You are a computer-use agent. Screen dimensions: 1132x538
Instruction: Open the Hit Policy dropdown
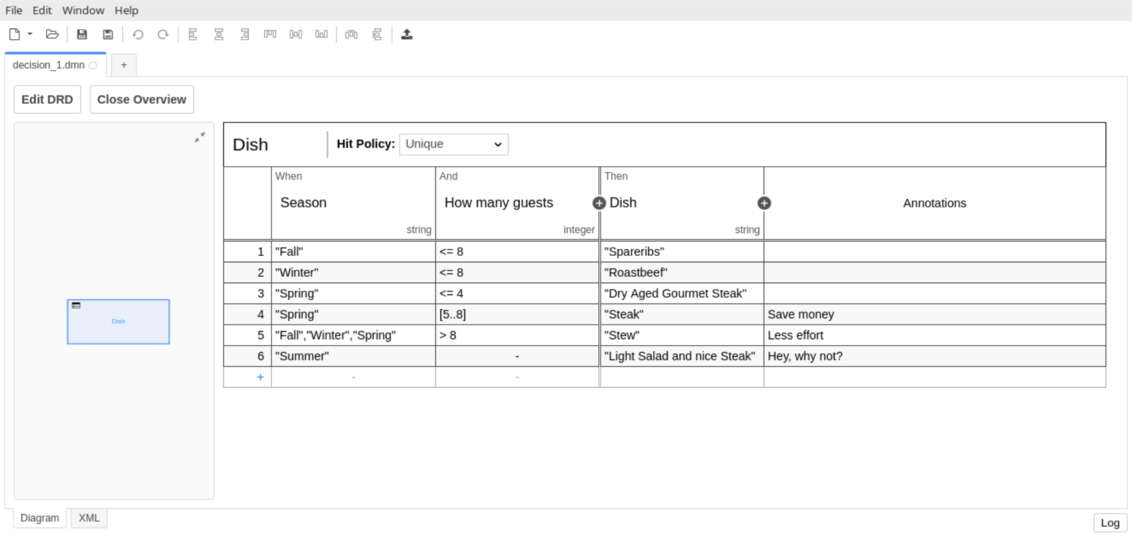pyautogui.click(x=453, y=144)
